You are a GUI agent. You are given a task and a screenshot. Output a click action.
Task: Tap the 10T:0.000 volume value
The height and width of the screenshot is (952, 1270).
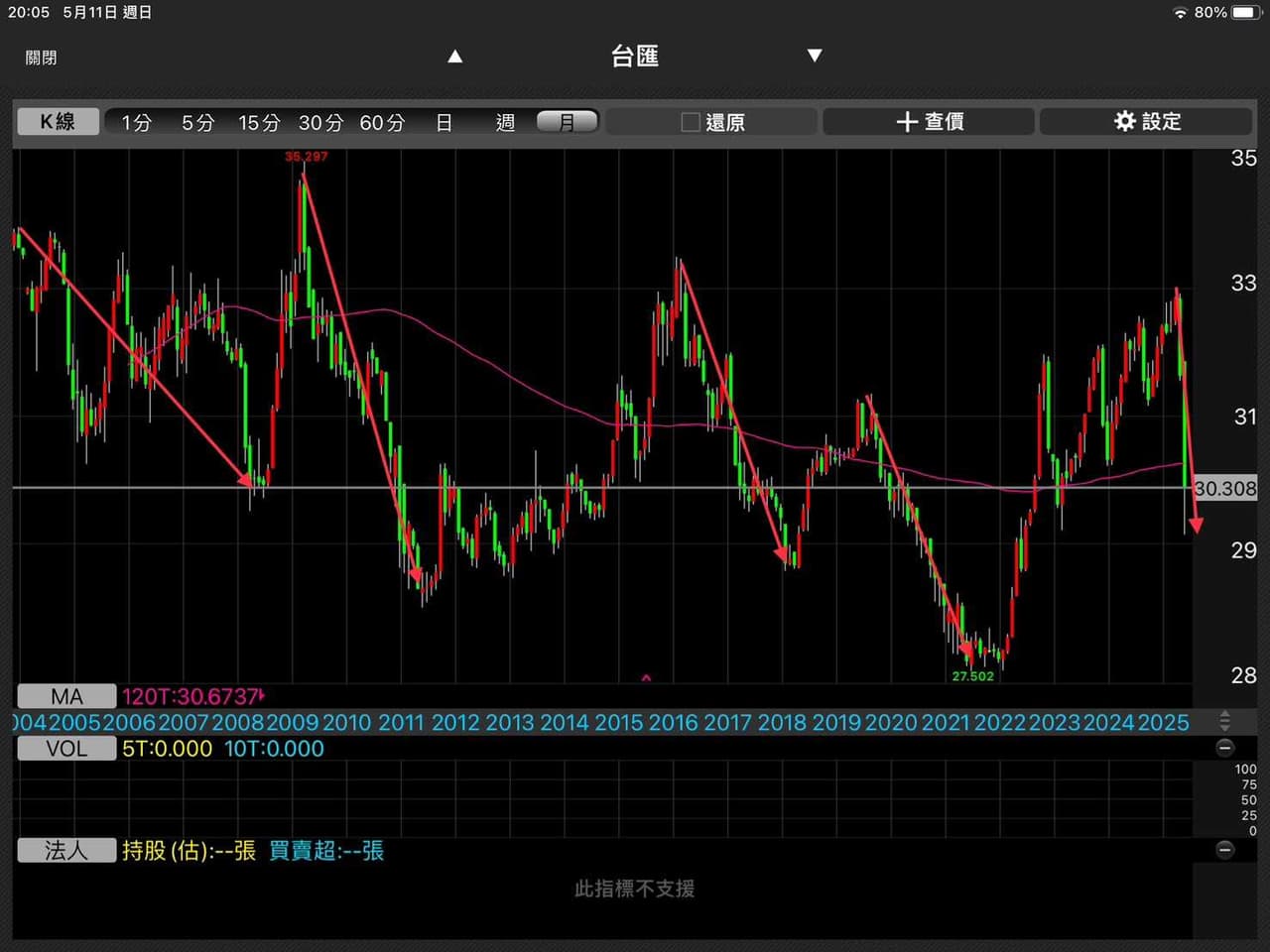274,749
